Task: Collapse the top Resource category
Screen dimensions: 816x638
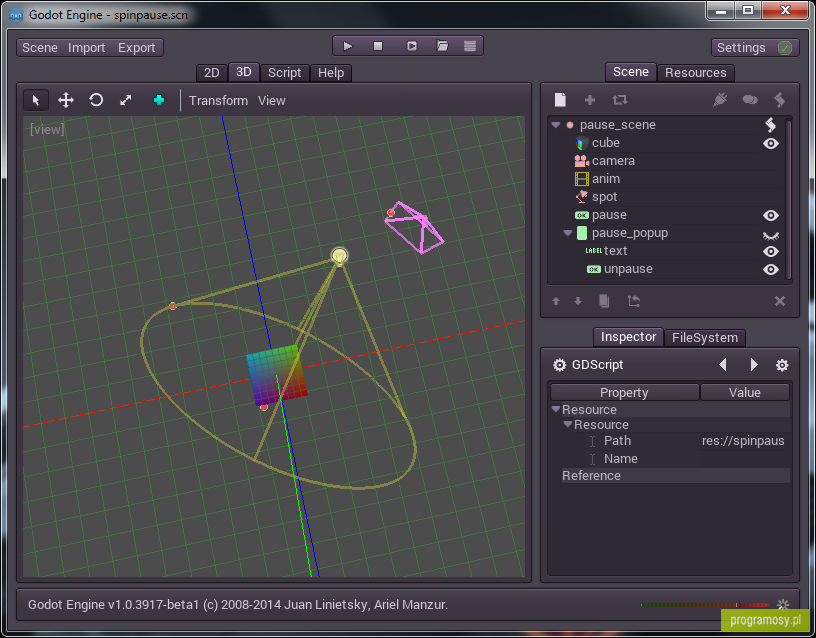Action: tap(556, 409)
